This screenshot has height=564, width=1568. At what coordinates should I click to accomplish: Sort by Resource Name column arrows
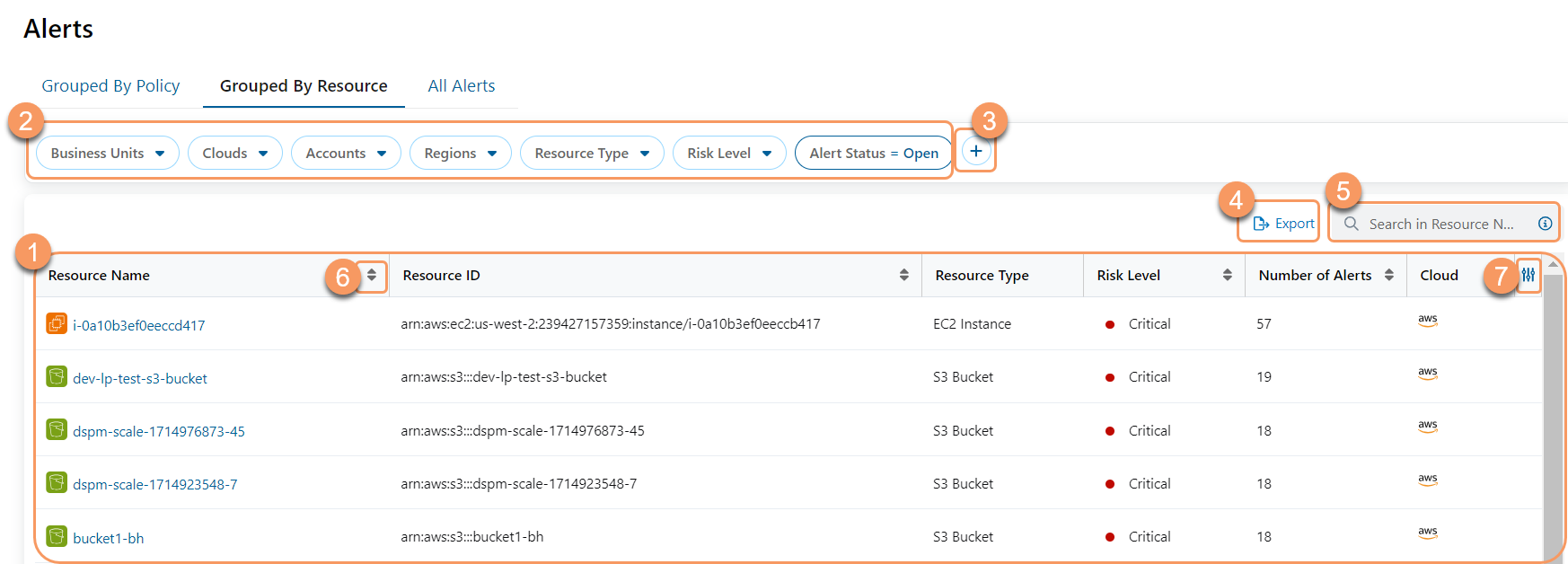click(x=372, y=275)
